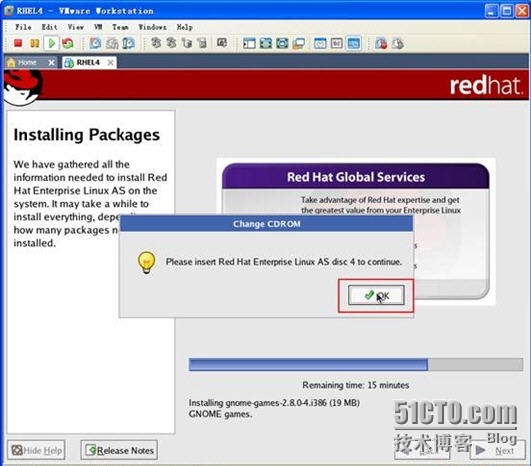Close the RHEL4 tab
This screenshot has height=466, width=531.
(110, 63)
